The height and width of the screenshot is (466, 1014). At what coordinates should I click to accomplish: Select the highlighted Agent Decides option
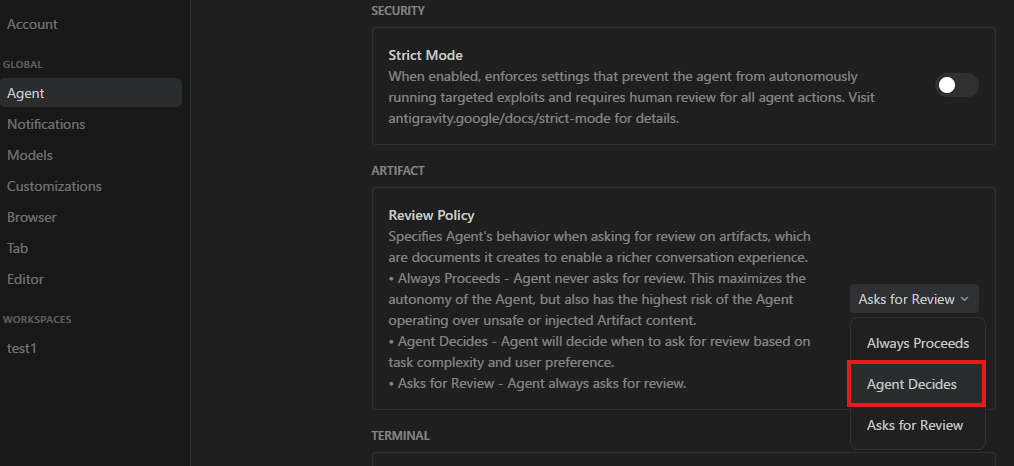point(916,385)
